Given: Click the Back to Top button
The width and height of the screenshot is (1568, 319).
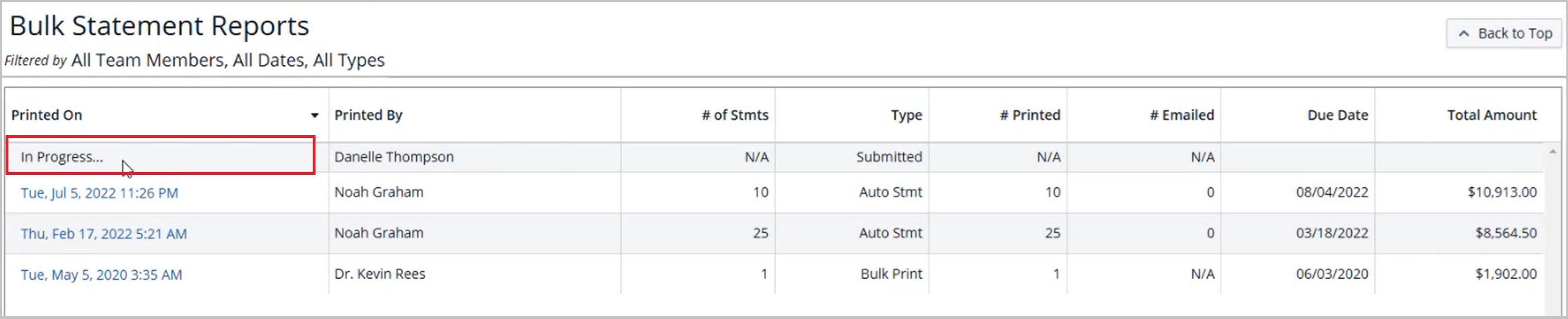Looking at the screenshot, I should point(1504,34).
